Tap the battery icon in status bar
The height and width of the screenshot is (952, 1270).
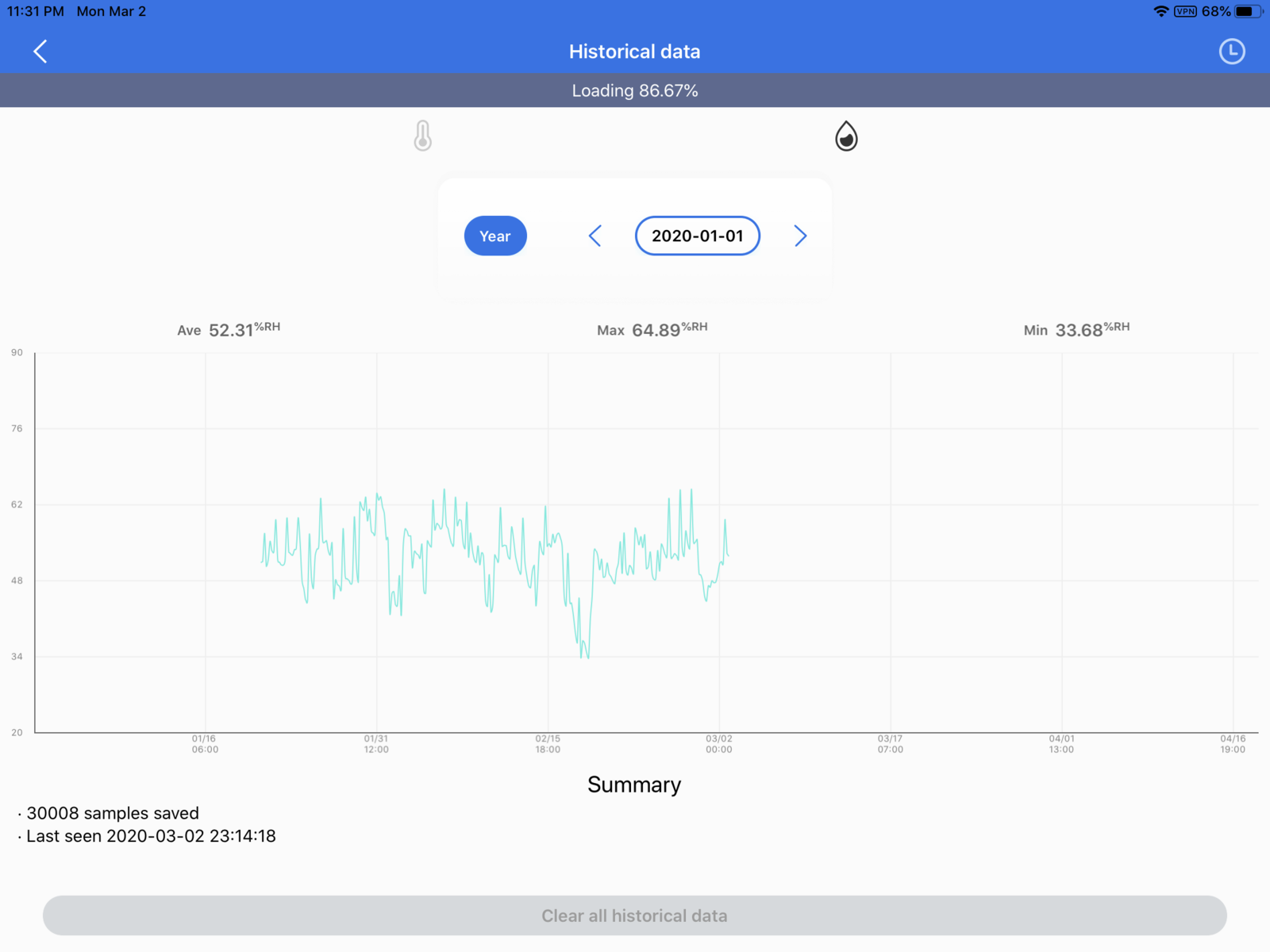point(1249,11)
